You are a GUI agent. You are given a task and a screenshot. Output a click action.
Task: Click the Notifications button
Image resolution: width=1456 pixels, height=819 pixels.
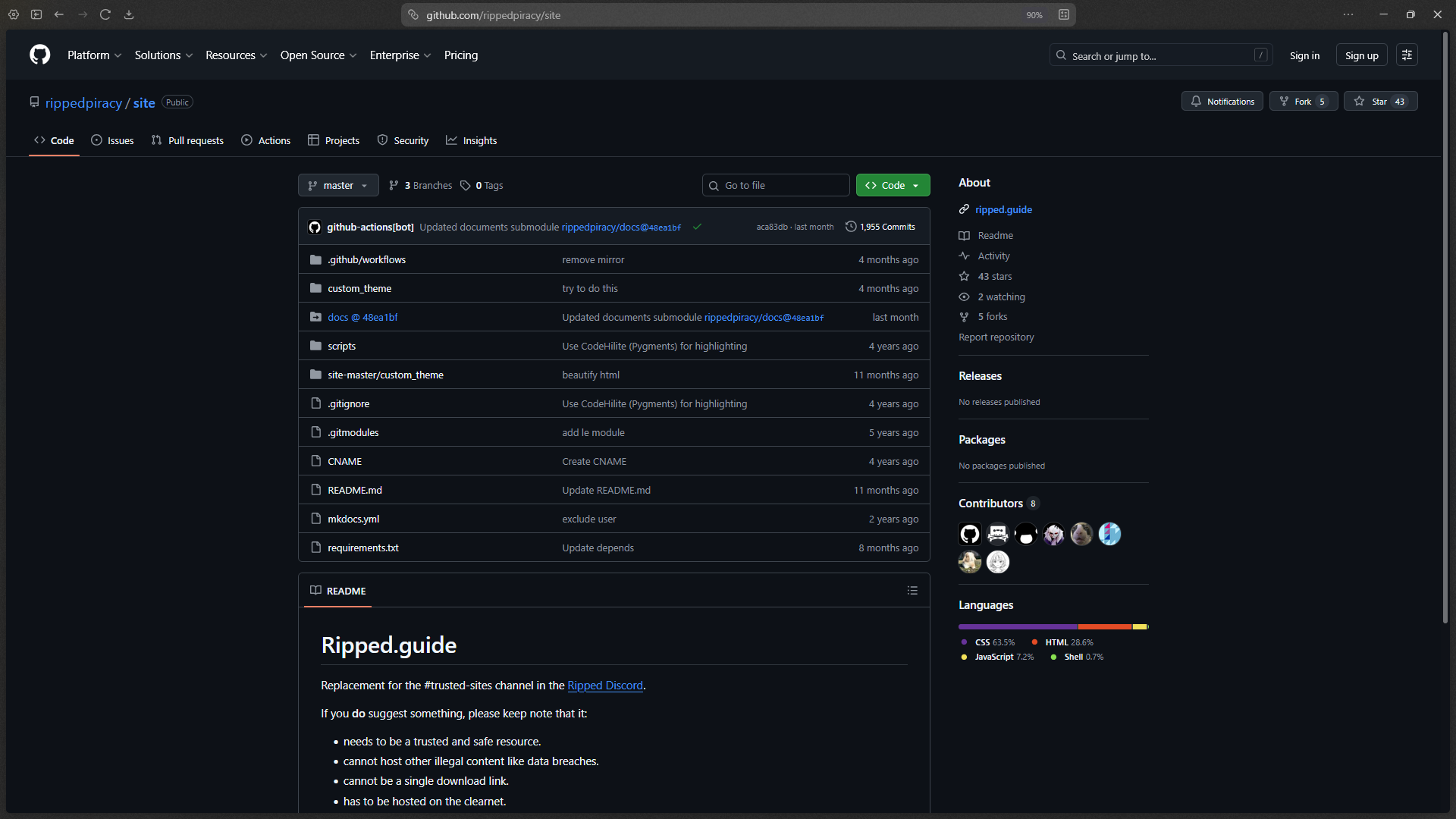1222,101
